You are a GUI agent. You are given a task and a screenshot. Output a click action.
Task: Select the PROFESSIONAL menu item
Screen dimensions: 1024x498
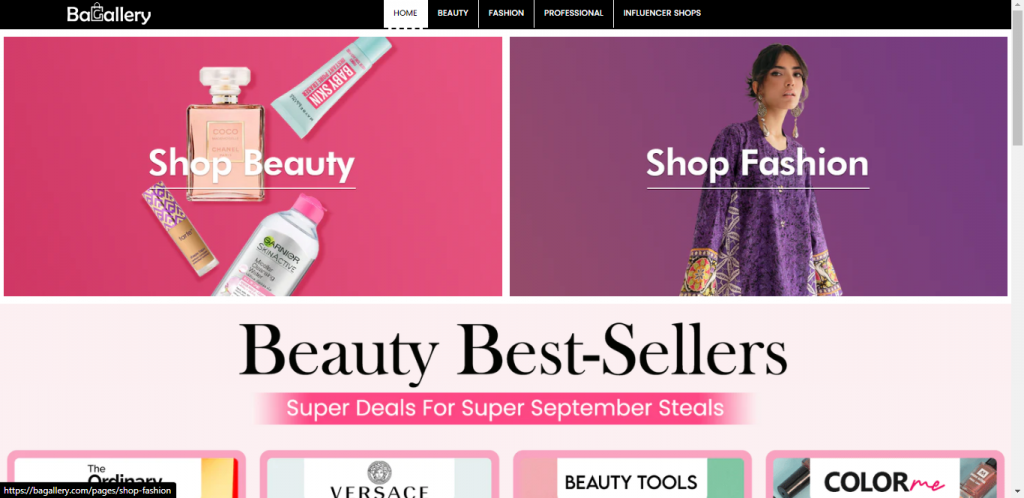(573, 14)
